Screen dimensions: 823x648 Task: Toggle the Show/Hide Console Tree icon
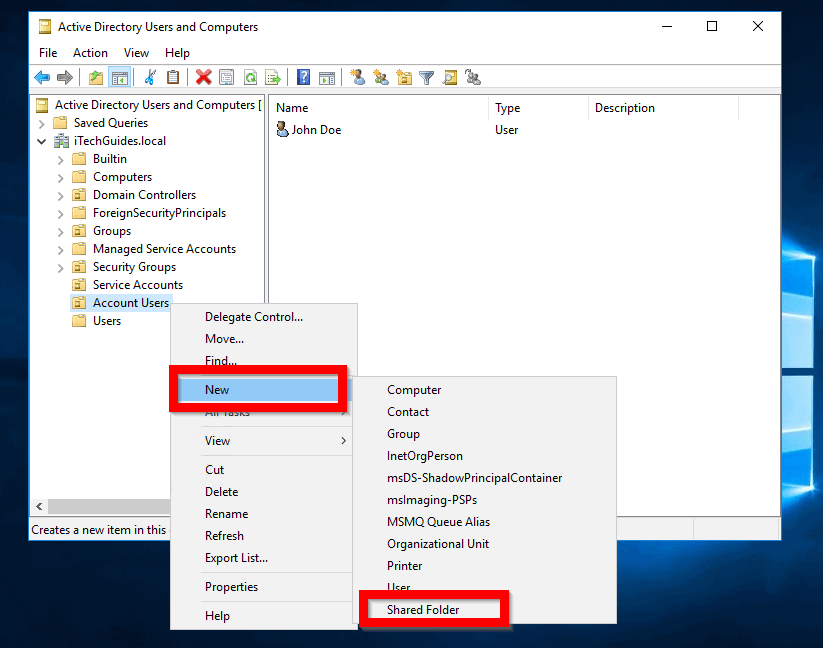coord(120,78)
